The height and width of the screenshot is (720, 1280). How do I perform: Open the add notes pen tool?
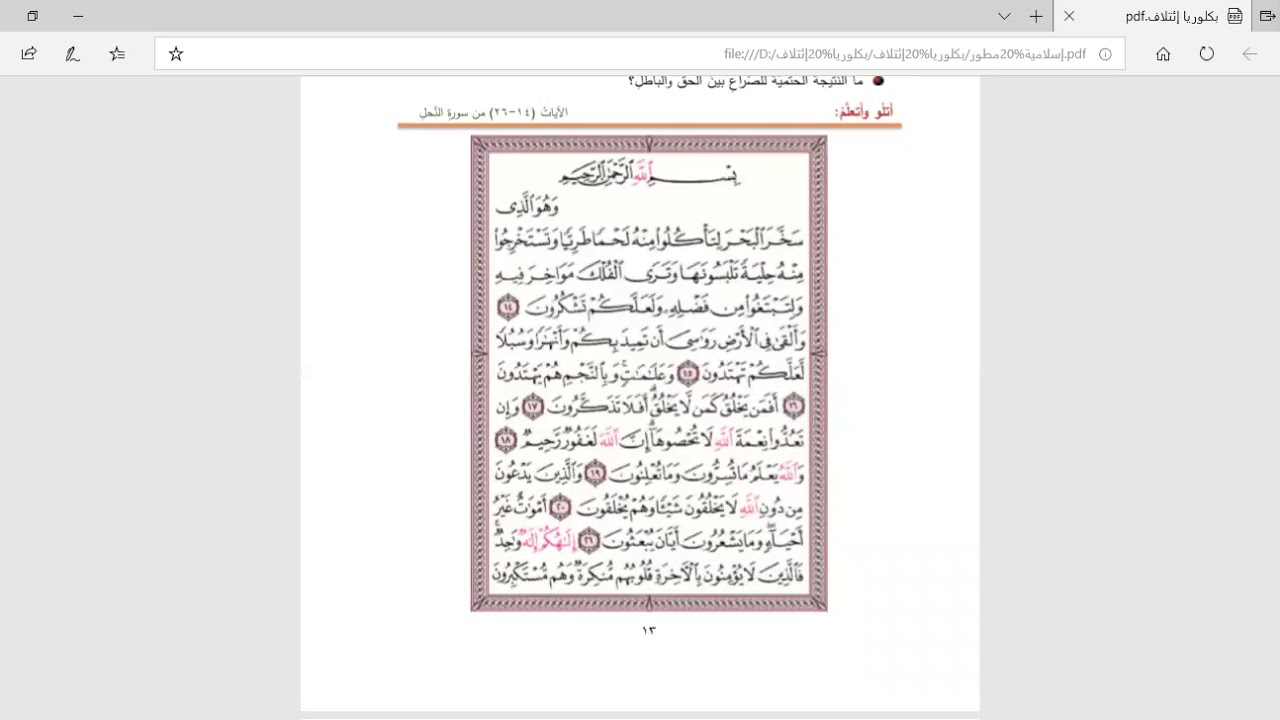tap(73, 54)
